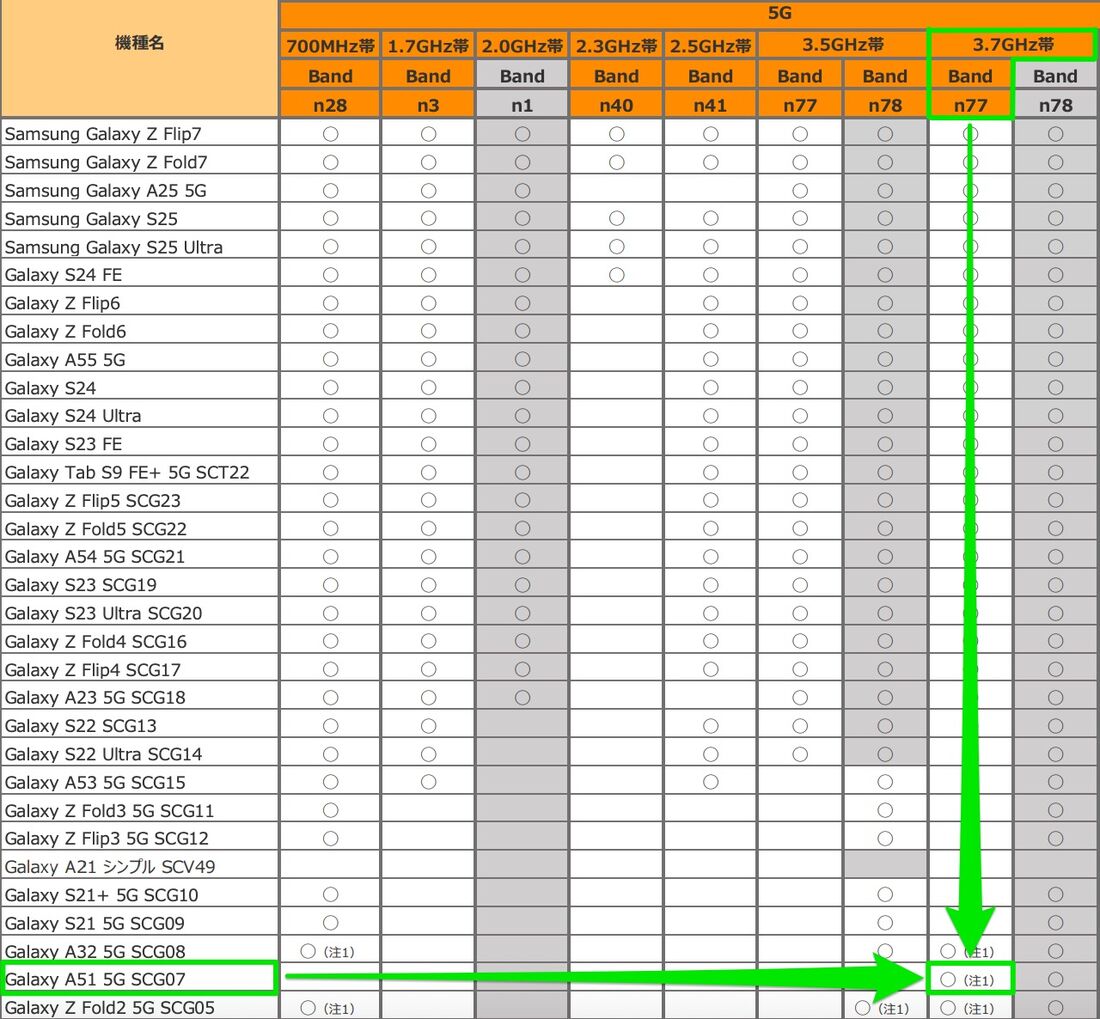Click the n3 band label

tap(428, 105)
